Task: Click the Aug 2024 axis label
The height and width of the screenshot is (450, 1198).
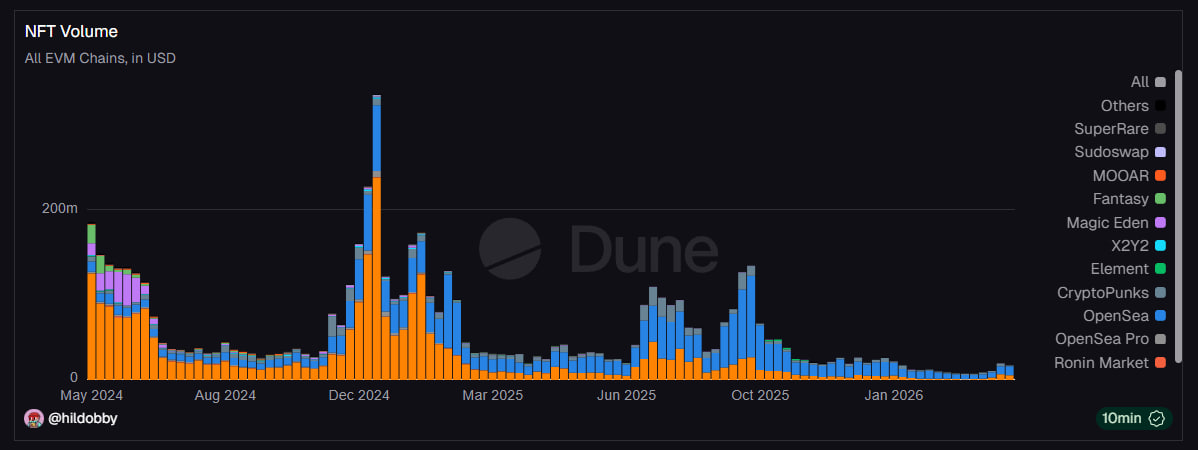Action: [224, 395]
